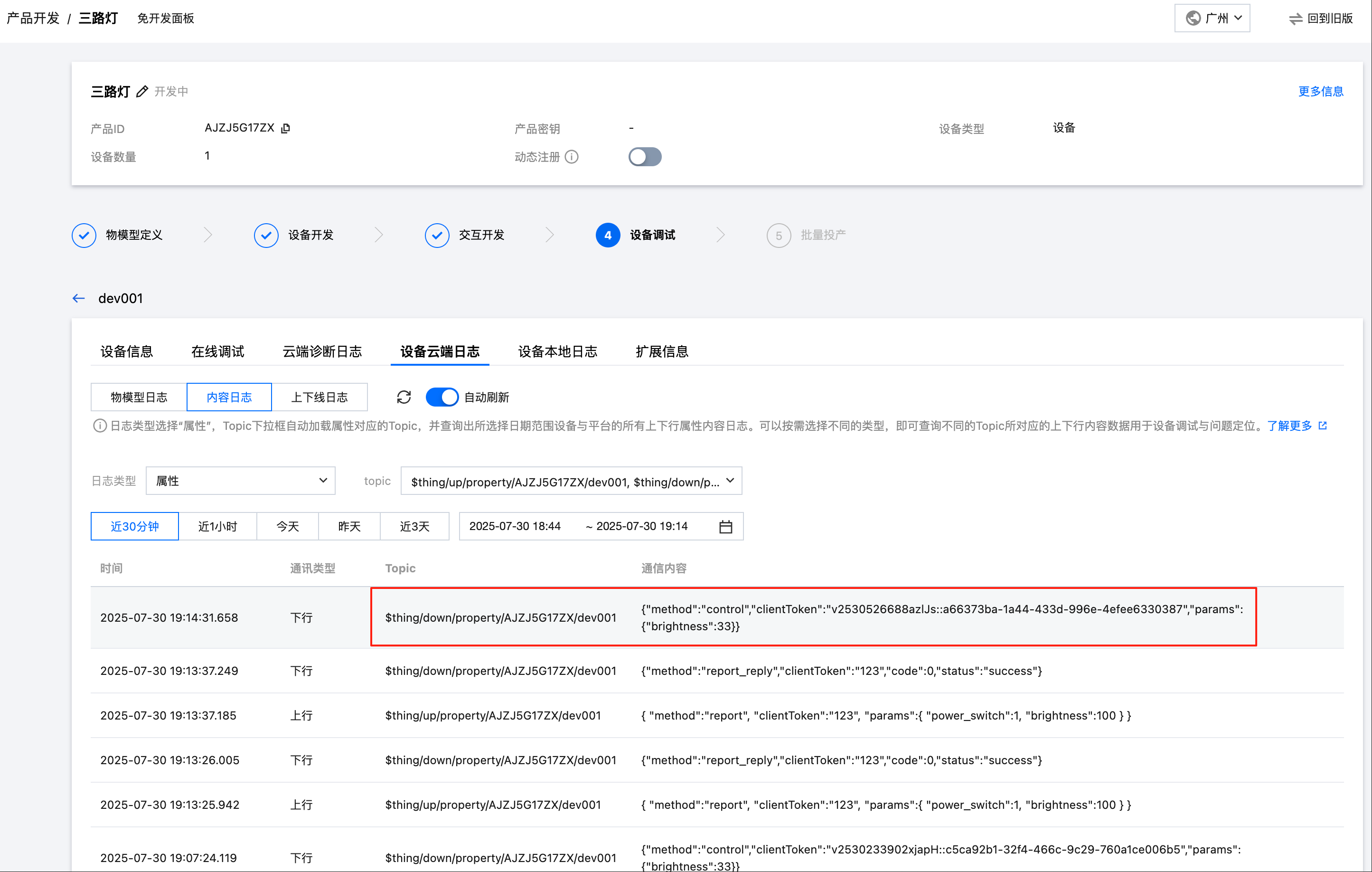The image size is (1372, 872).
Task: Switch to the 设备本地日志 tab
Action: [x=557, y=351]
